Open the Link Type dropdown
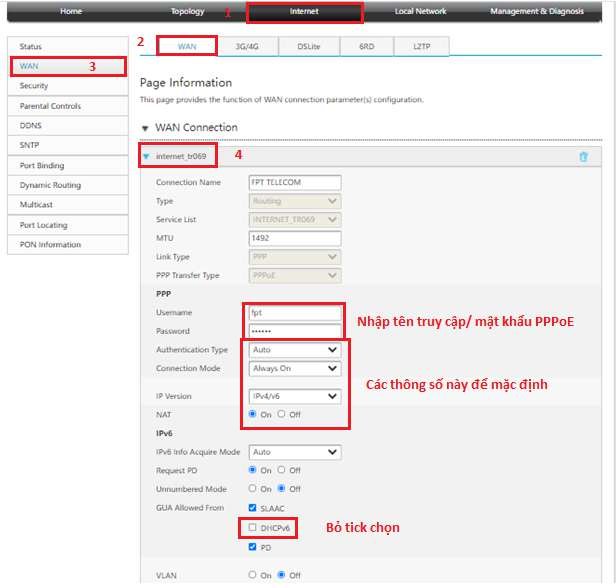The height and width of the screenshot is (588, 616). coord(295,257)
